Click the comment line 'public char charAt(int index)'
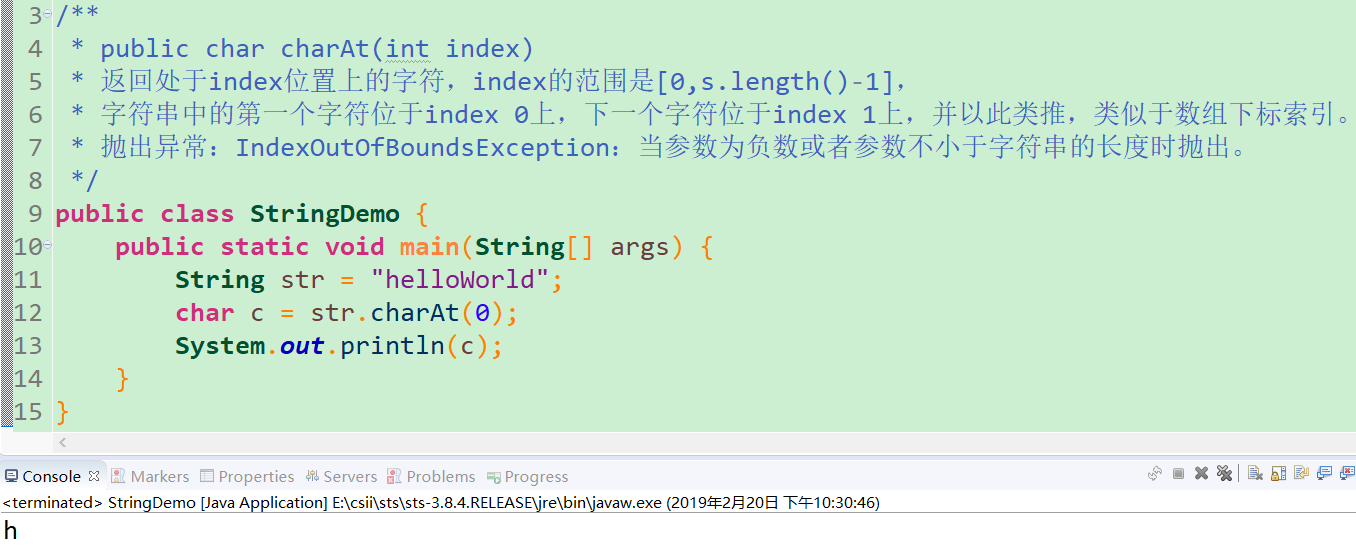 pos(317,49)
